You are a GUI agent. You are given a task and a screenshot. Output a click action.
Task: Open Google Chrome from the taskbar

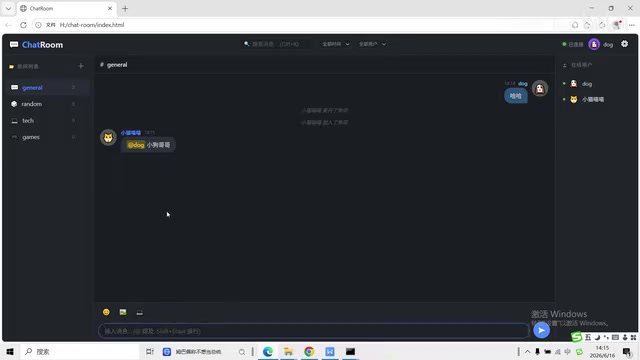click(x=309, y=351)
